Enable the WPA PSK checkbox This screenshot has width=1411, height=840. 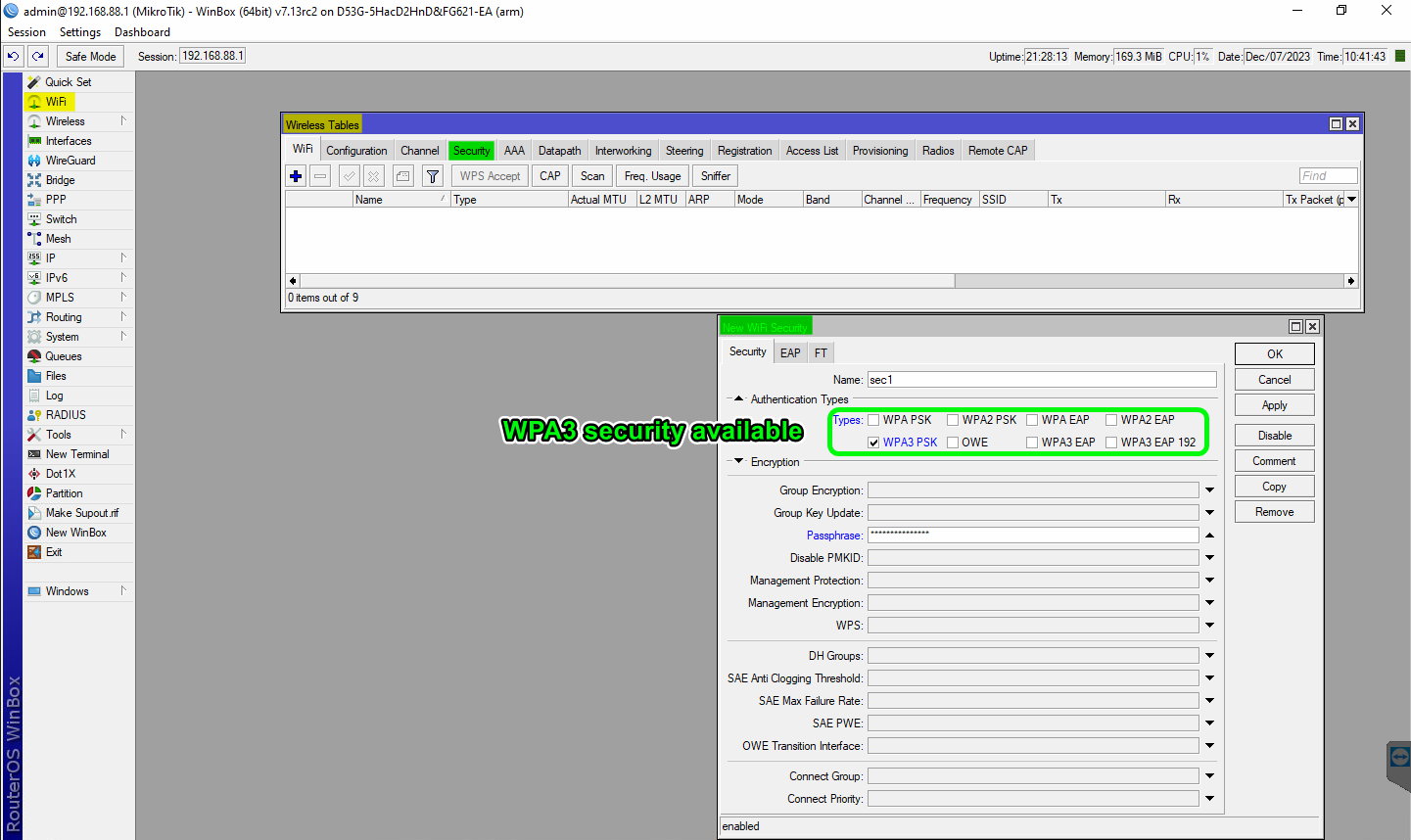point(873,420)
